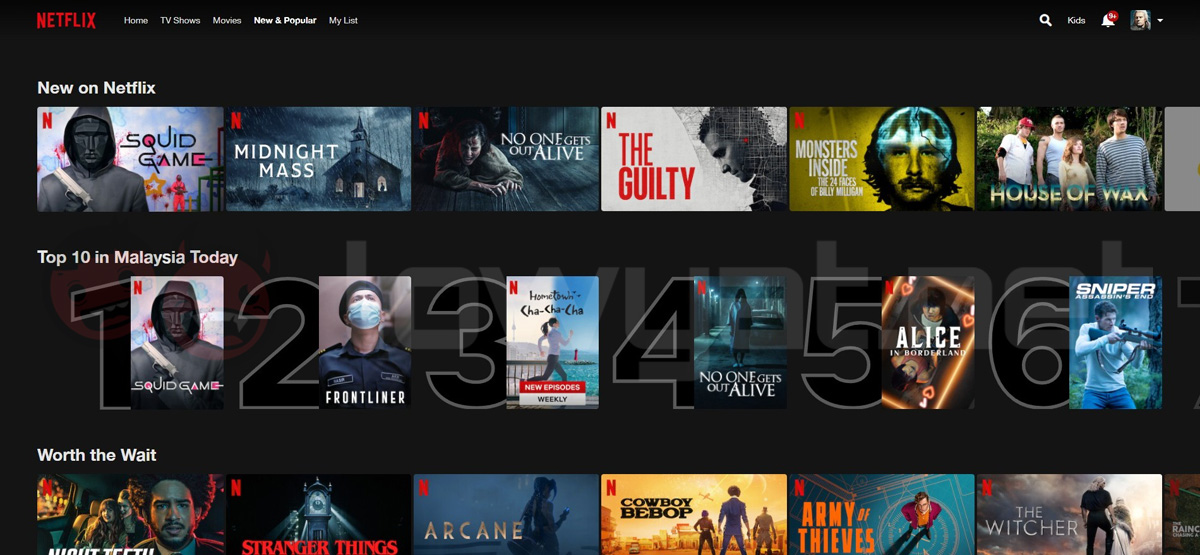Image resolution: width=1200 pixels, height=555 pixels.
Task: Click the Netflix logo
Action: pyautogui.click(x=66, y=20)
